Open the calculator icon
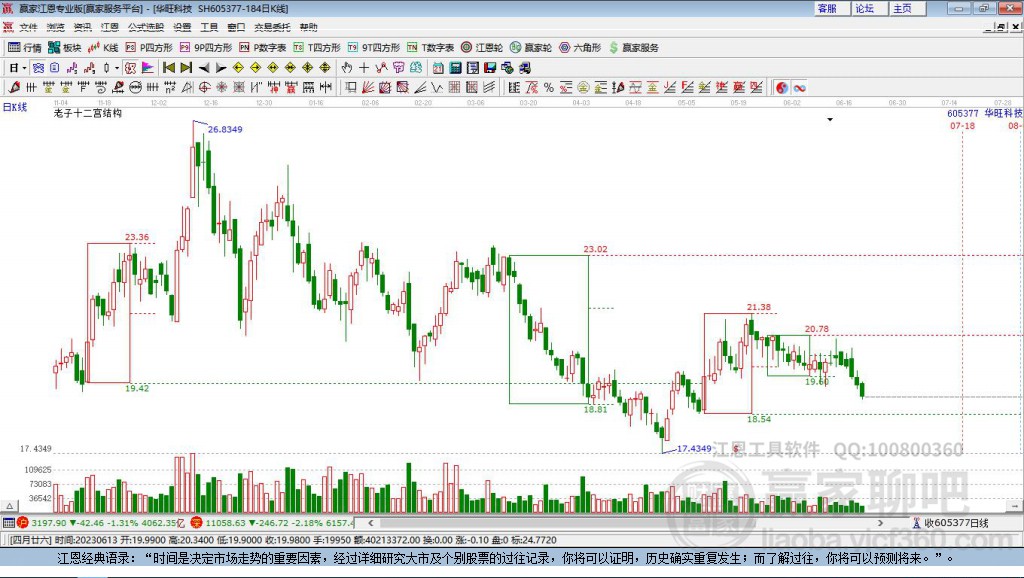The width and height of the screenshot is (1024, 578). click(x=456, y=68)
